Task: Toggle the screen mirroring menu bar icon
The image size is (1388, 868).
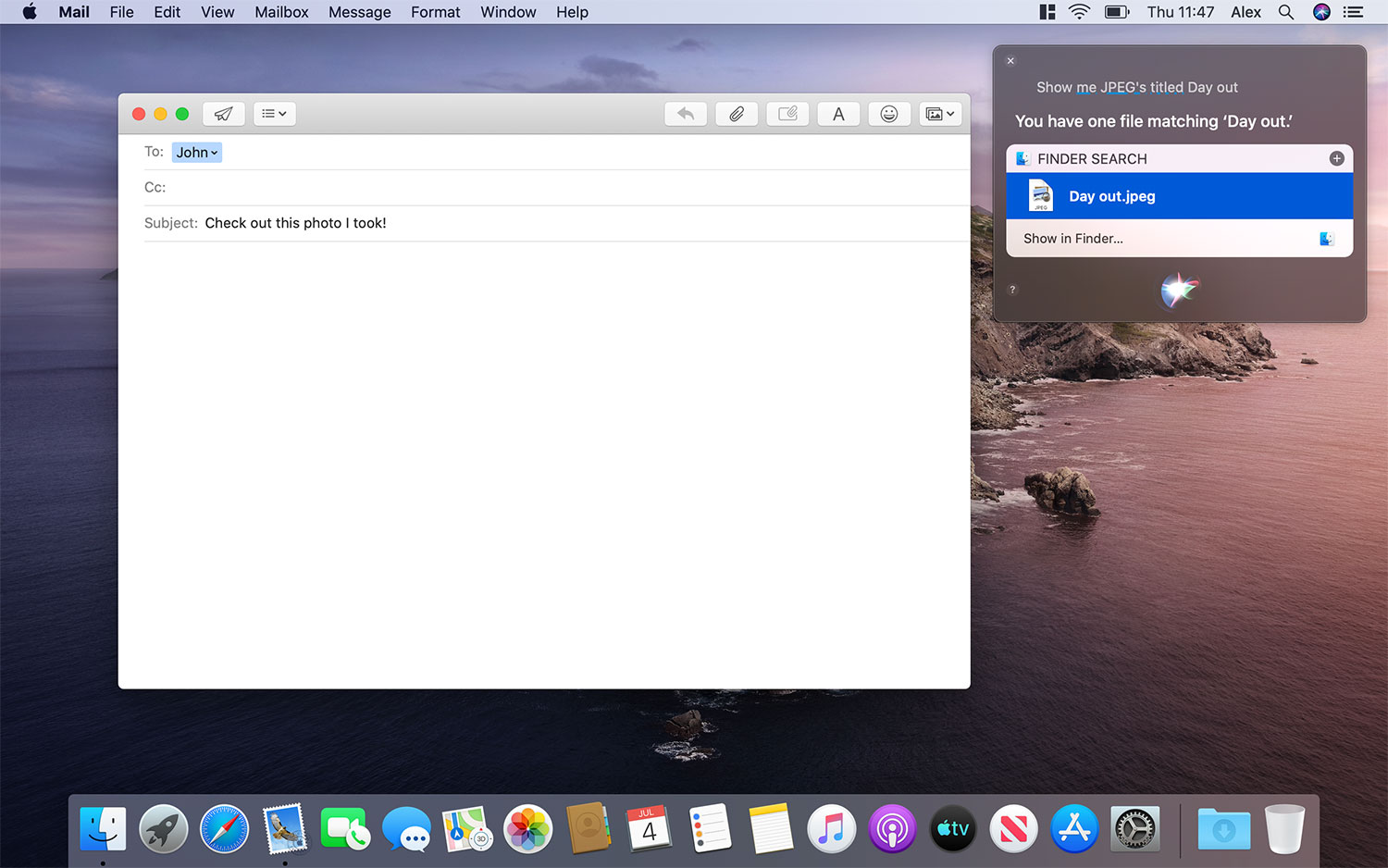Action: pos(1046,12)
